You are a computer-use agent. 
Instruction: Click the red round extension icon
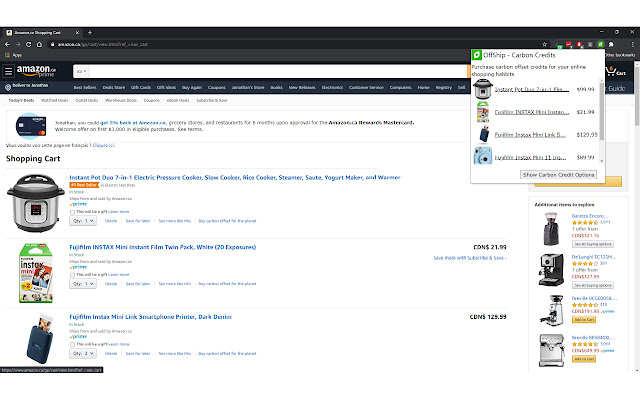click(x=579, y=44)
